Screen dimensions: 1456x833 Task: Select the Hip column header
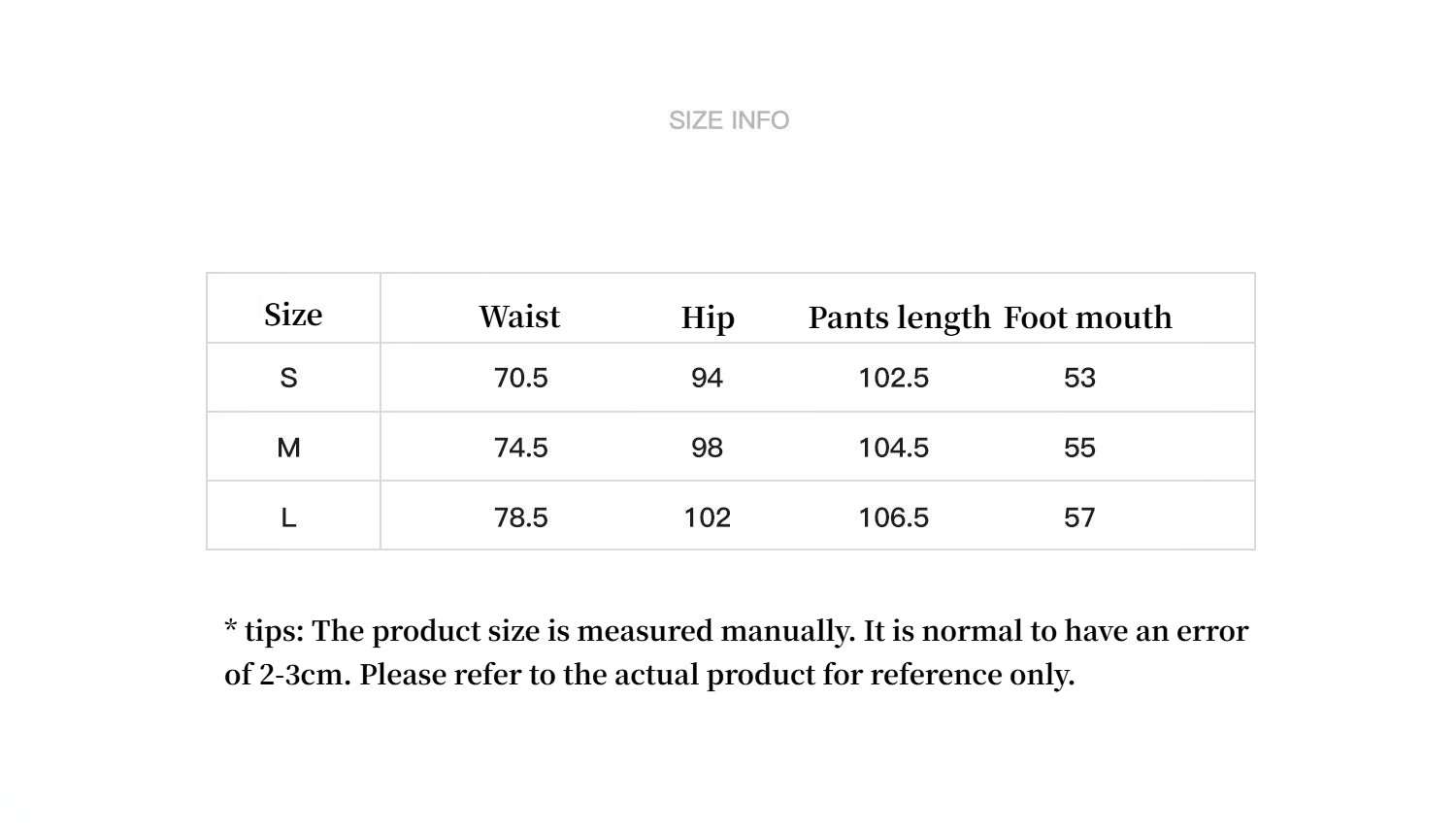(x=708, y=317)
